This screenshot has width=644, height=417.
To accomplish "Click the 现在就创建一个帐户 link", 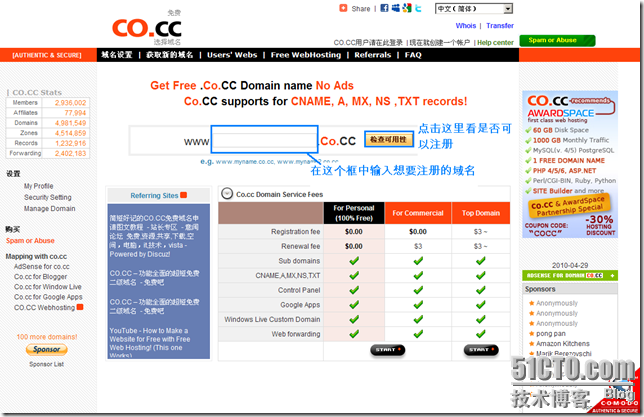I will 440,42.
